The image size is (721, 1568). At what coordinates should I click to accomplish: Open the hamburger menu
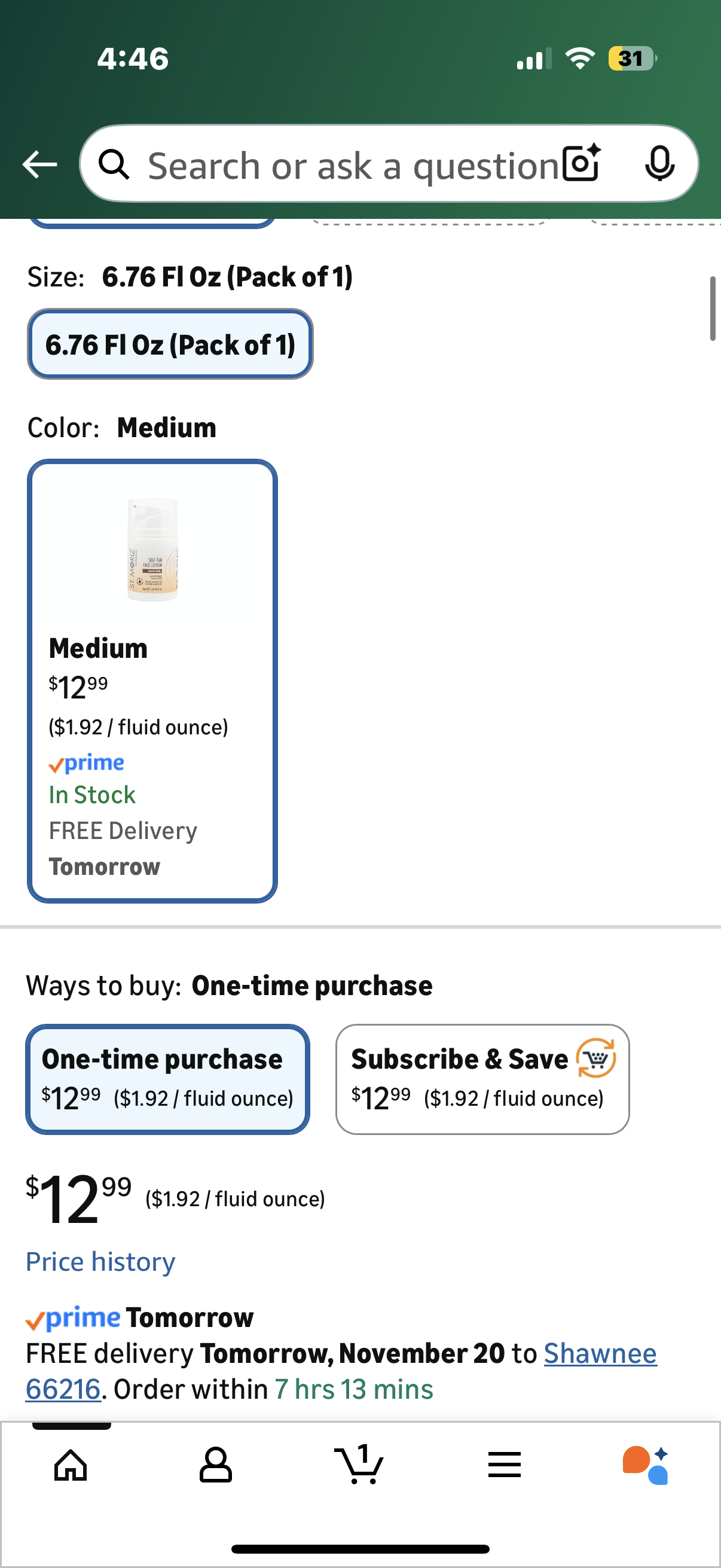pos(505,1465)
